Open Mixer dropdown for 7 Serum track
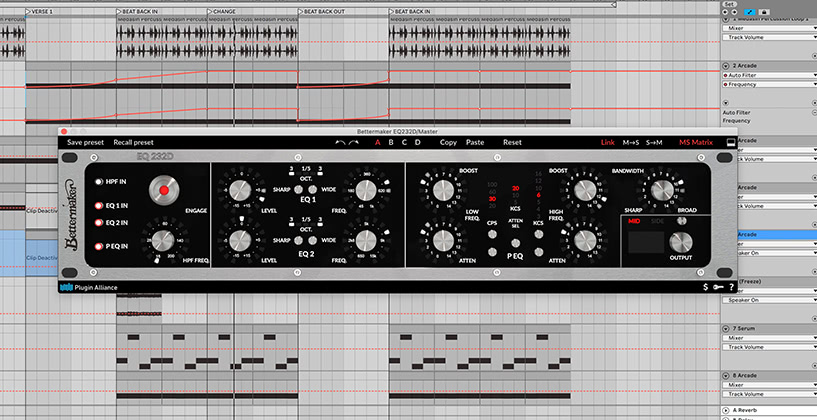Screen dimensions: 817x420 click(x=770, y=338)
